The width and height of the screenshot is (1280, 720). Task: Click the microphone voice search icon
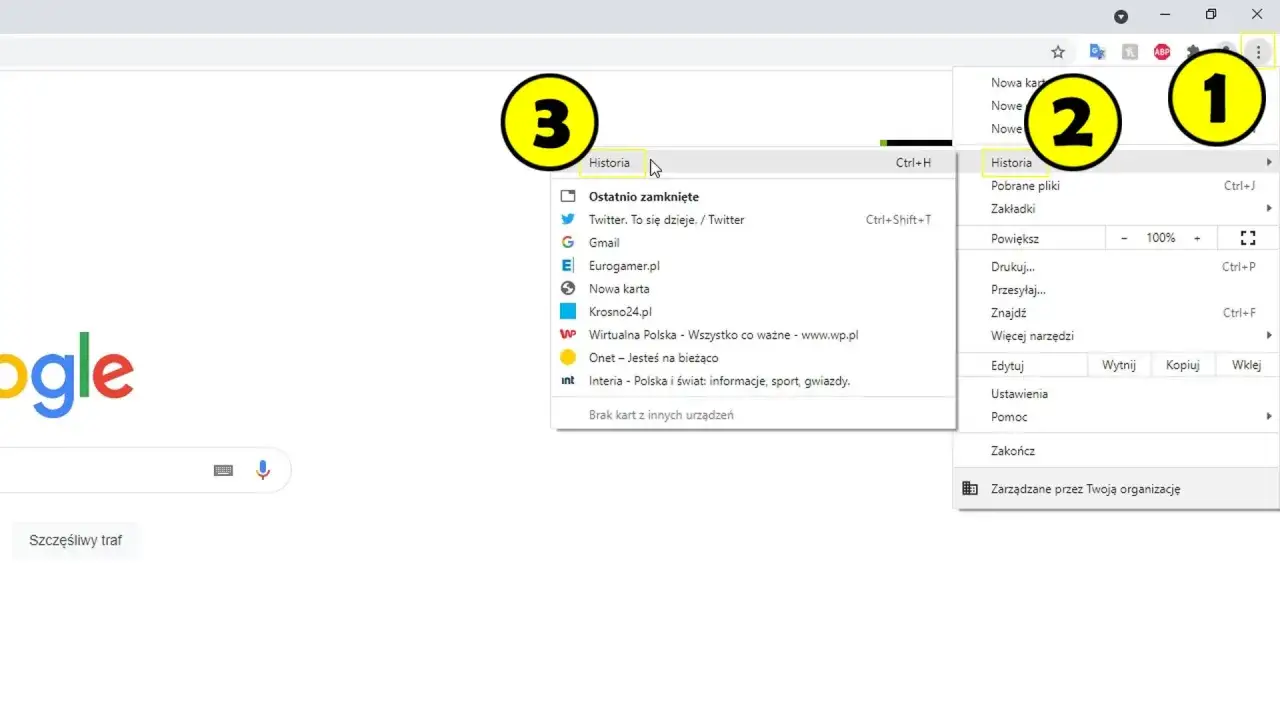(263, 470)
